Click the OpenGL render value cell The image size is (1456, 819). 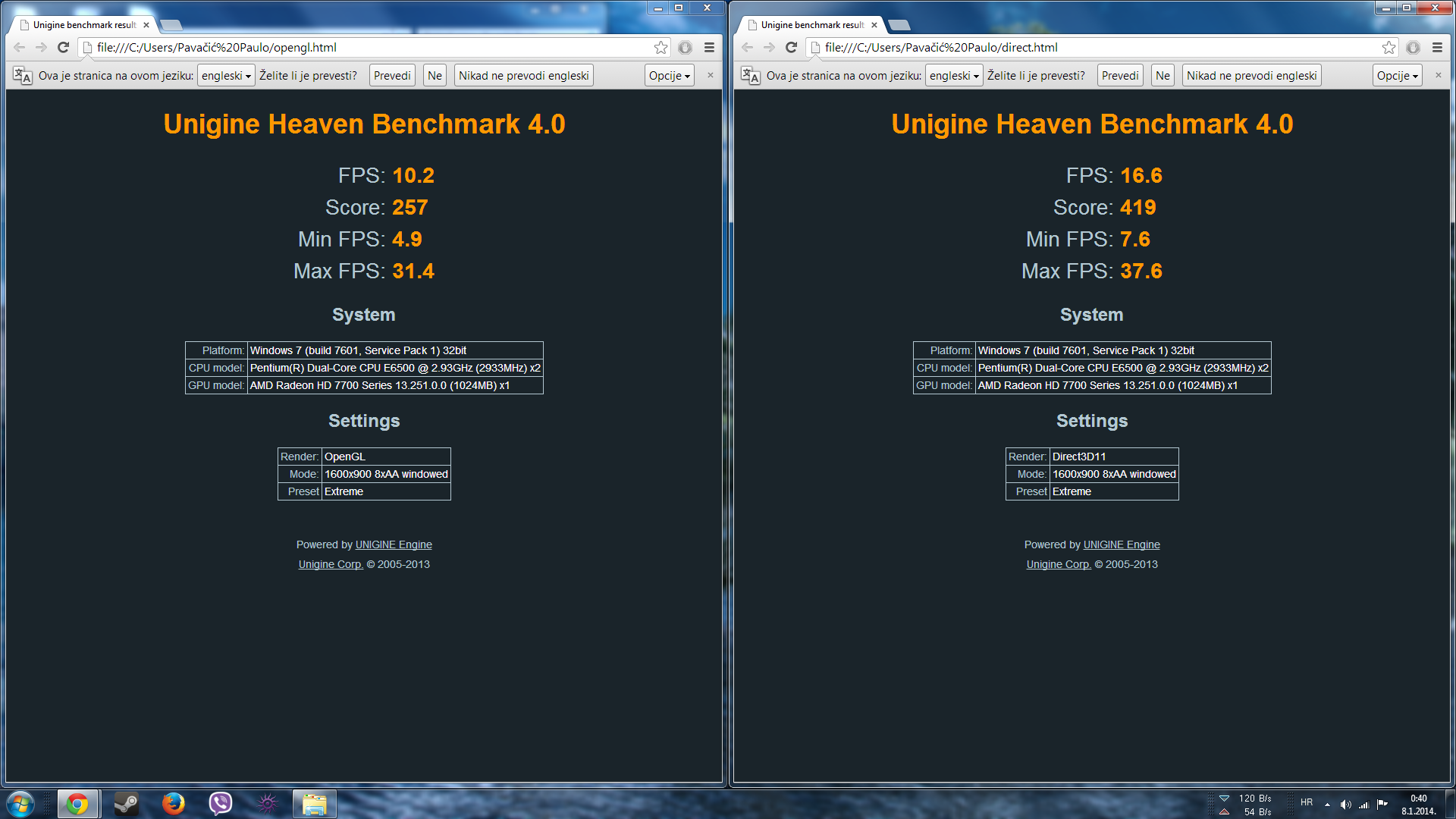386,457
